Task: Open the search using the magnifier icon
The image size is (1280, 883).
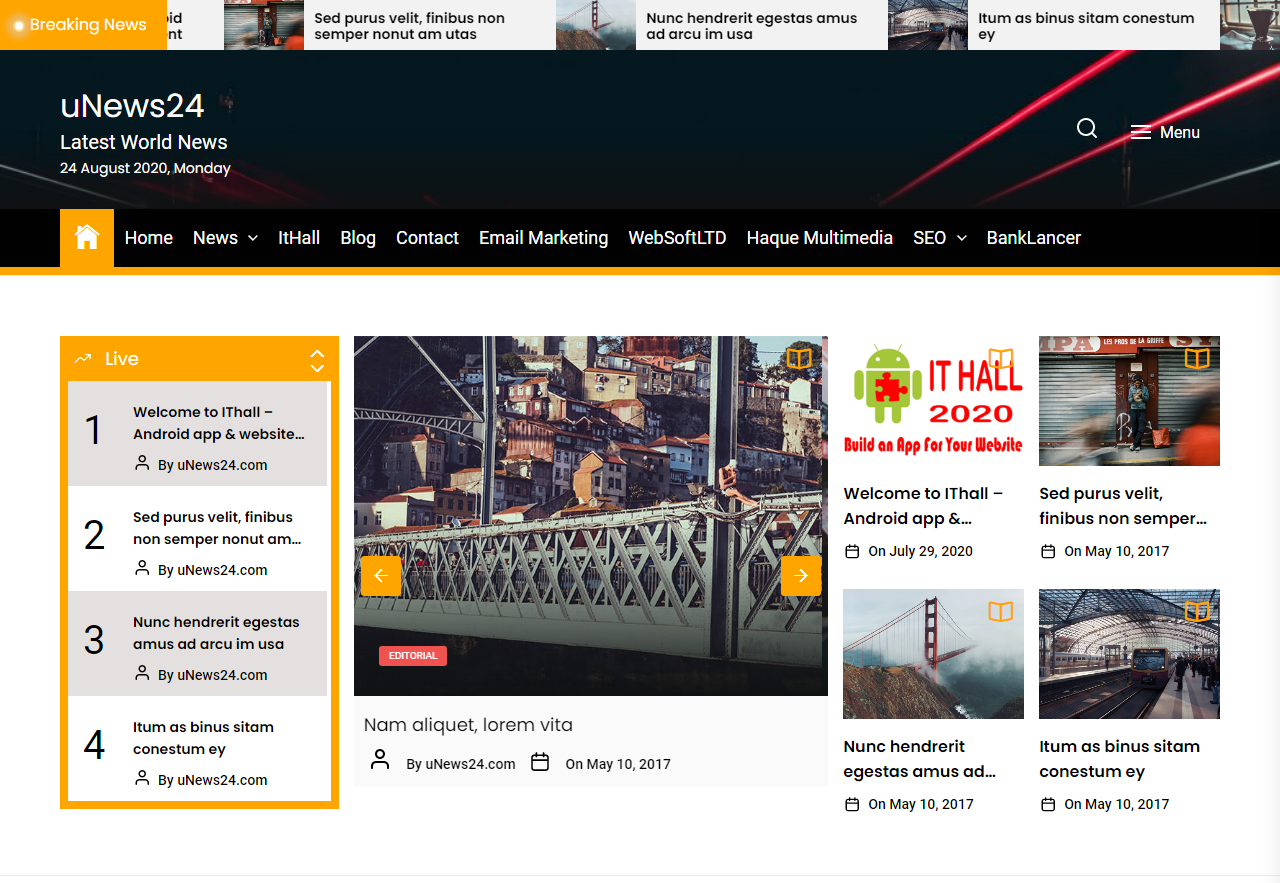Action: pos(1086,128)
